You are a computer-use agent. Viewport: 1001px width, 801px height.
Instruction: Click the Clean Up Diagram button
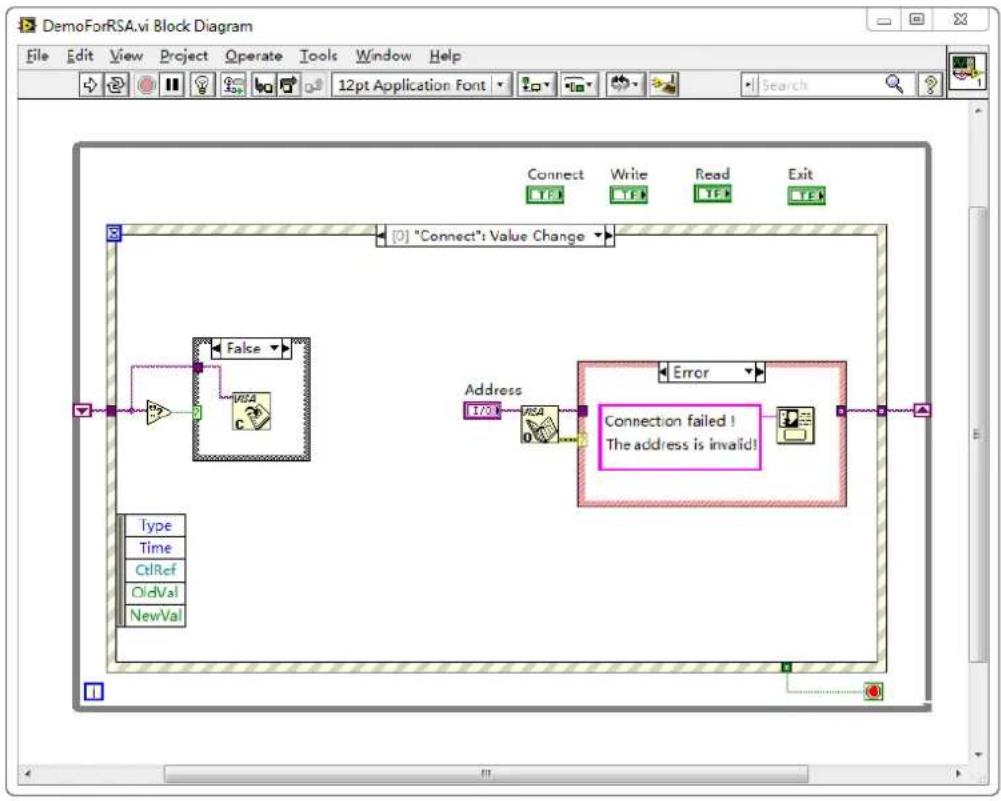pos(664,85)
